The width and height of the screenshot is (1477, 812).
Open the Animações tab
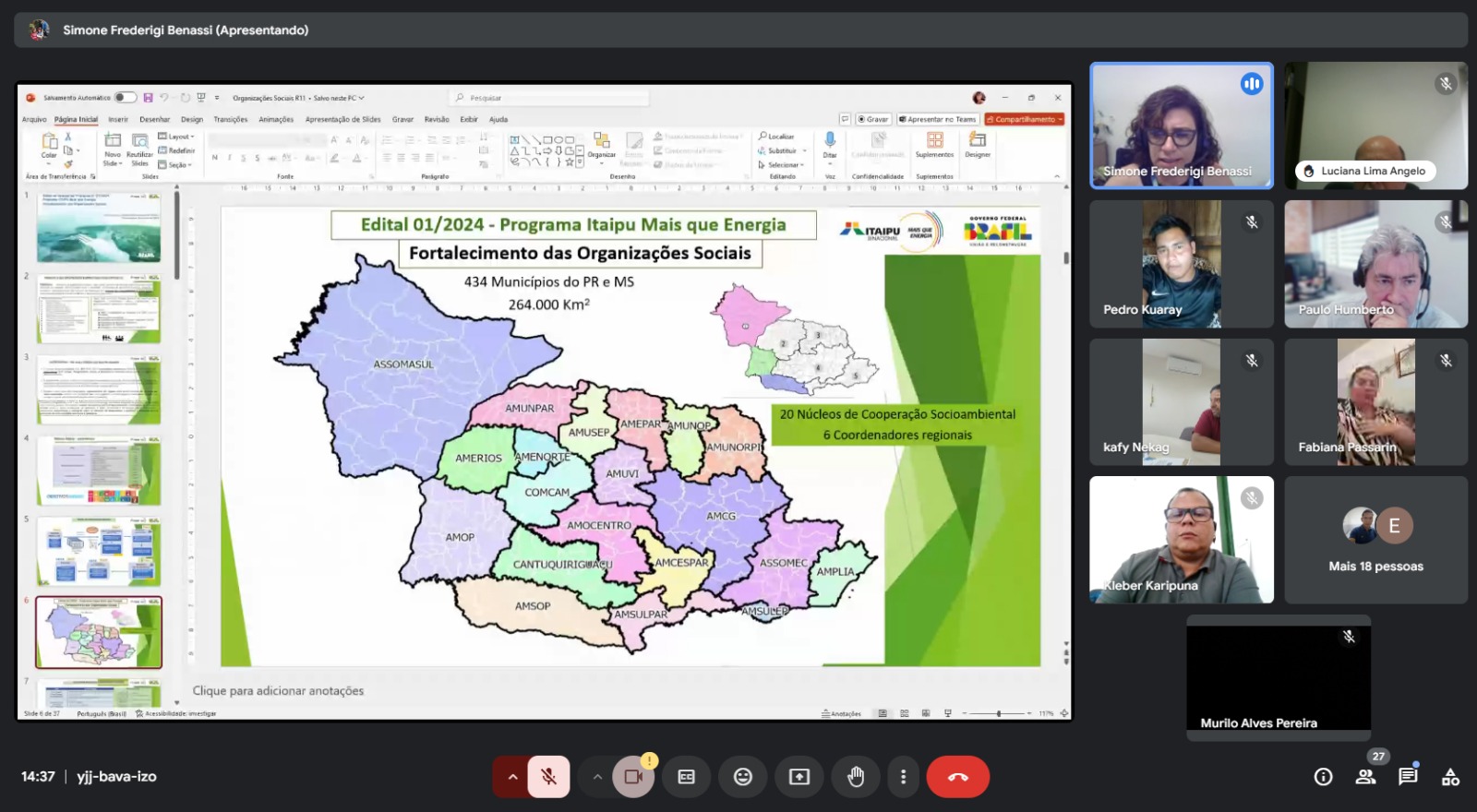pos(276,119)
